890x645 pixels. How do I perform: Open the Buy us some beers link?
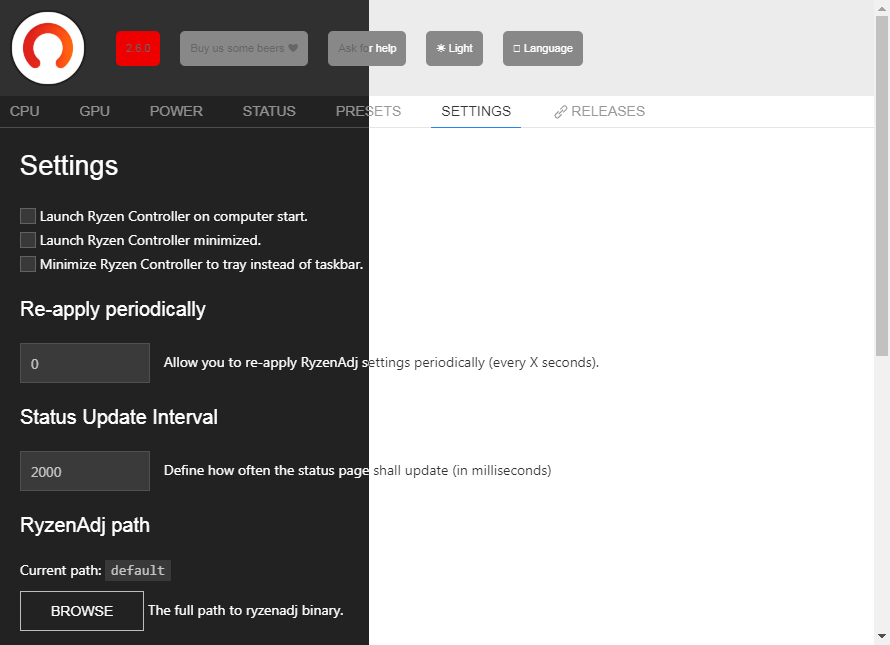pyautogui.click(x=244, y=48)
